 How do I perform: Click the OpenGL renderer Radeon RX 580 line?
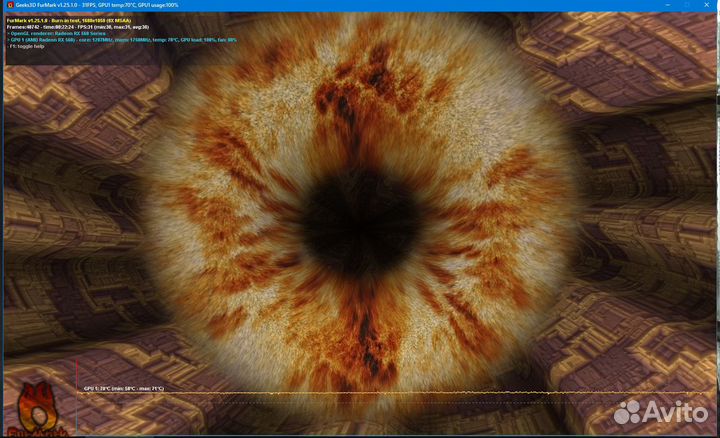click(x=64, y=33)
